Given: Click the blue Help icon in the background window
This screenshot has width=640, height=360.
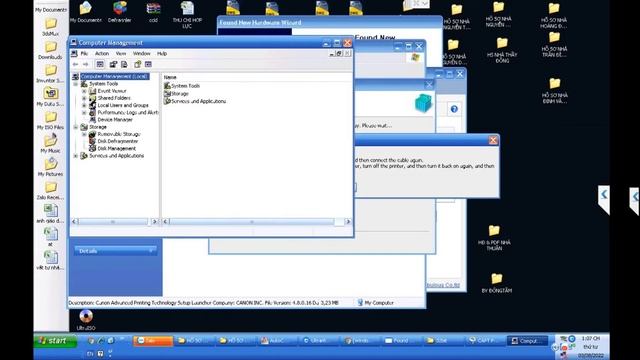Looking at the screenshot, I should click(x=454, y=109).
